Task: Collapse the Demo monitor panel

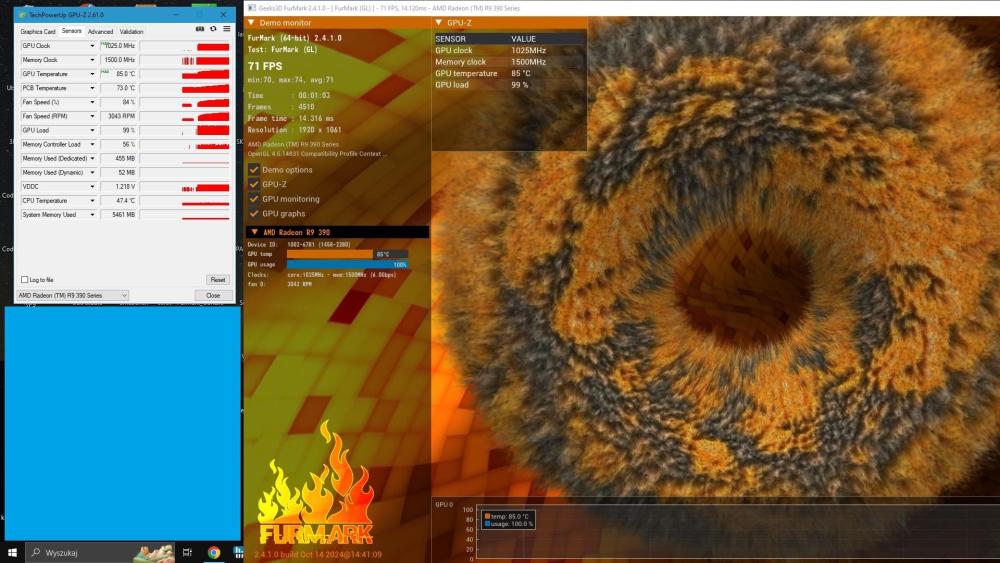Action: point(251,22)
